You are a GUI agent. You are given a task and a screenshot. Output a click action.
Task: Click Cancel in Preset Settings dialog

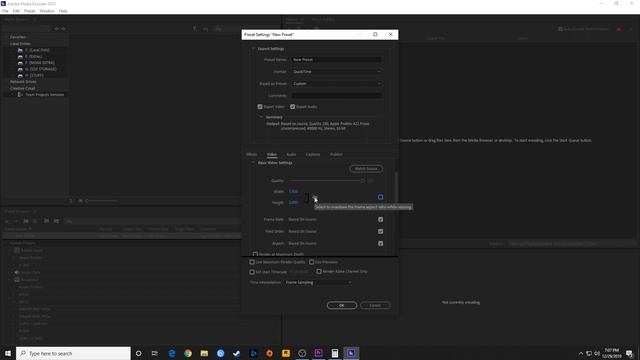[375, 305]
